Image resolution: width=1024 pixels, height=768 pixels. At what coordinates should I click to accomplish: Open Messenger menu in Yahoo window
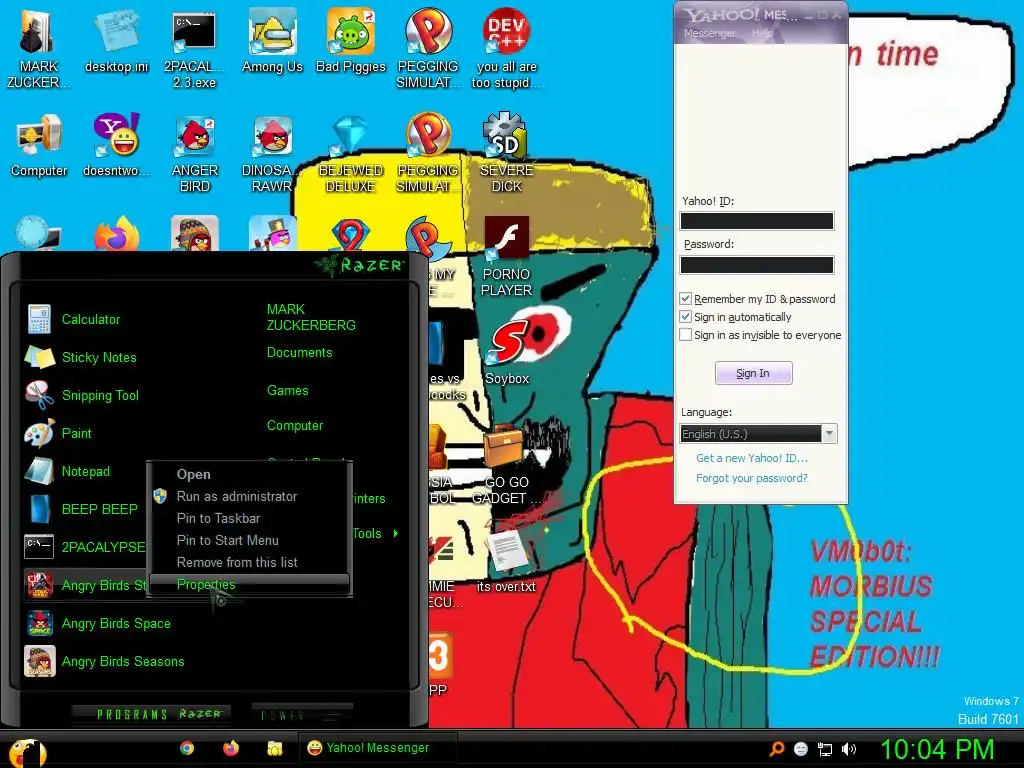tap(709, 33)
